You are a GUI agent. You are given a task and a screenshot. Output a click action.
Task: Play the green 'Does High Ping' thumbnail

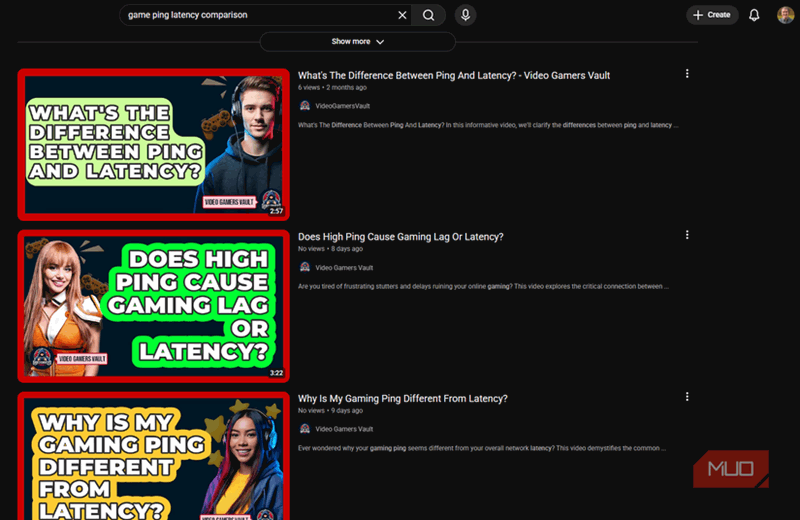[x=153, y=307]
